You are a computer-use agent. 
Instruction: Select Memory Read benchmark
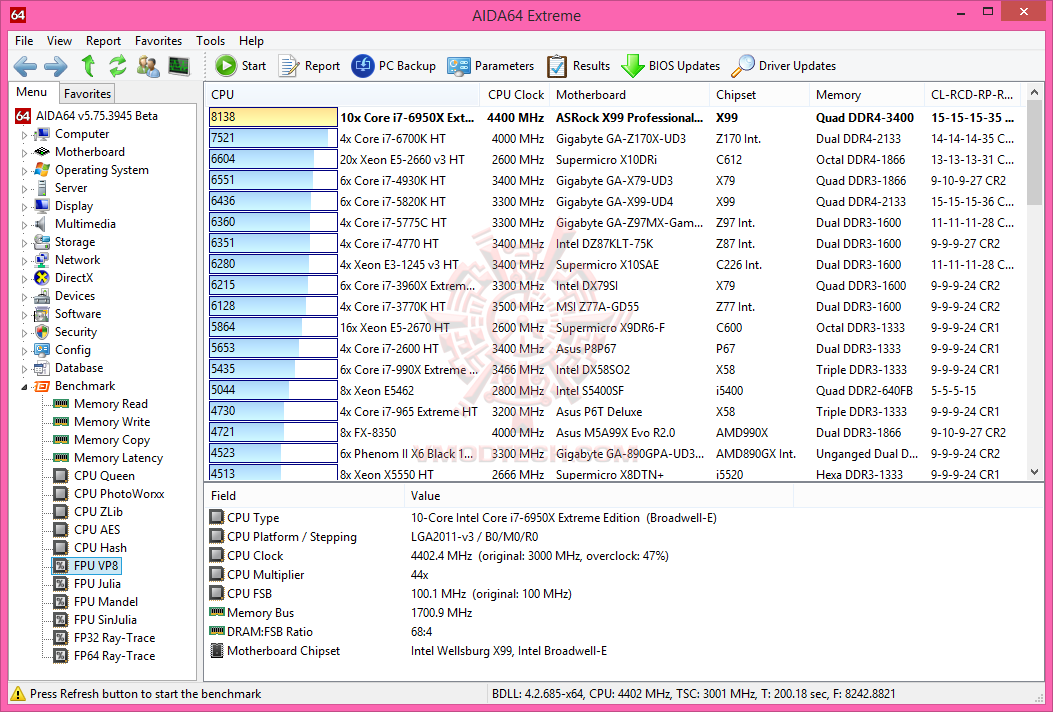tap(110, 404)
